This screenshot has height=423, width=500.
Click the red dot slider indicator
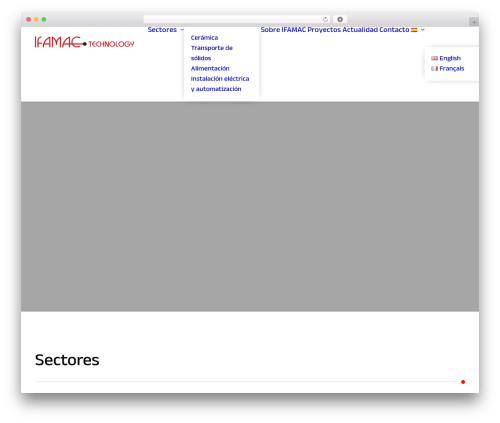tap(463, 382)
